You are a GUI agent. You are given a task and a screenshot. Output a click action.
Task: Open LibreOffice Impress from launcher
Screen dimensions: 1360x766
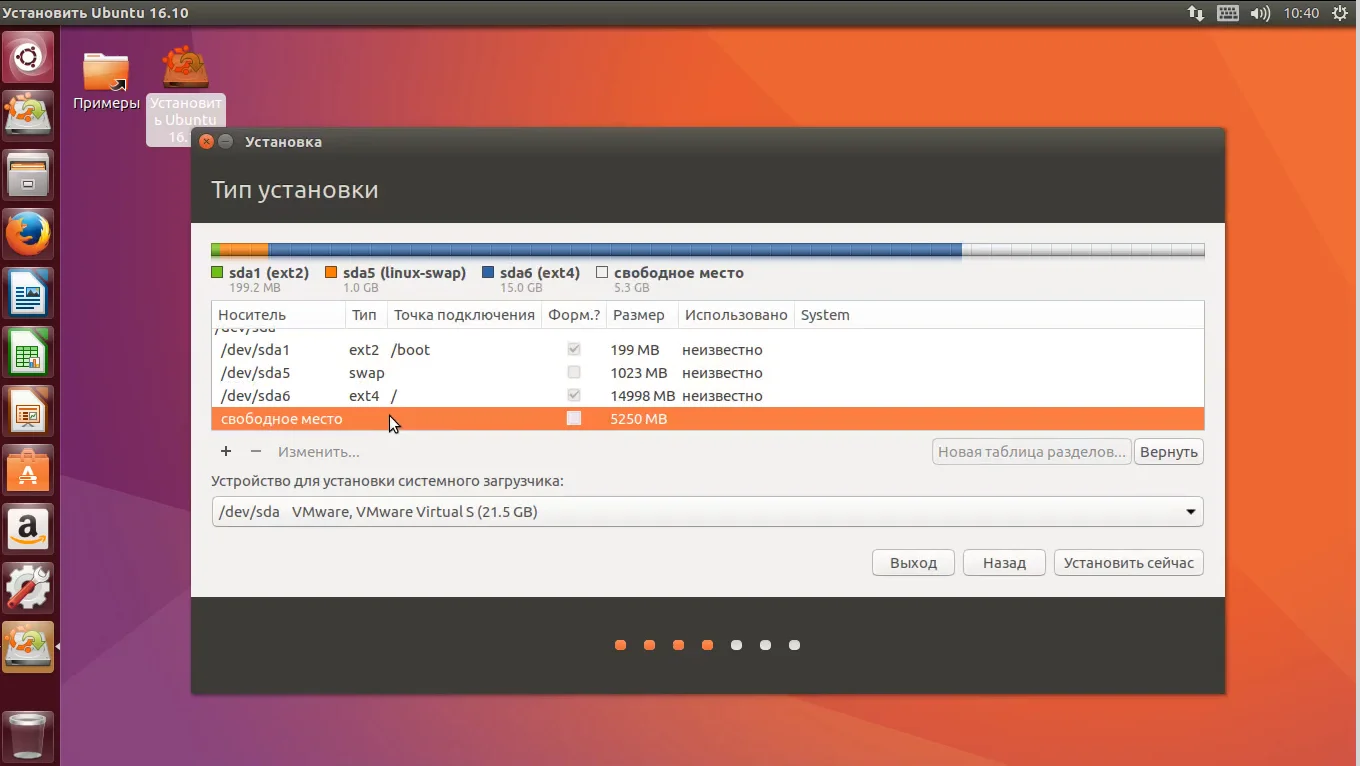[x=28, y=411]
